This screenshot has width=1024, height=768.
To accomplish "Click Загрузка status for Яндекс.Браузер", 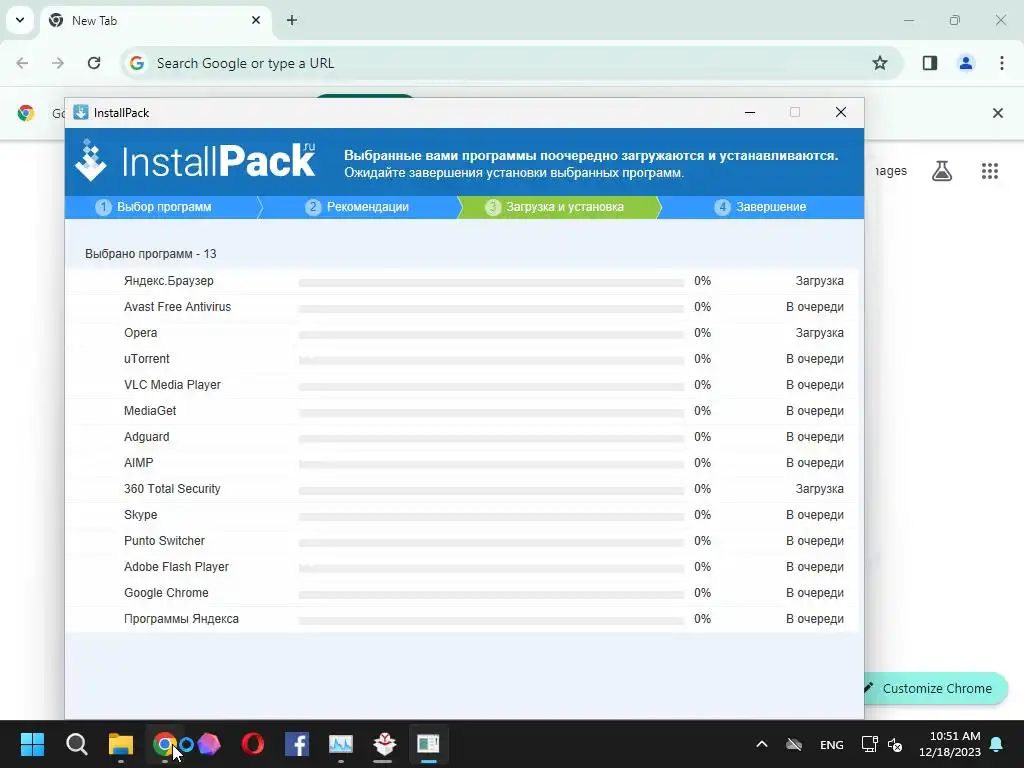I will tap(820, 281).
